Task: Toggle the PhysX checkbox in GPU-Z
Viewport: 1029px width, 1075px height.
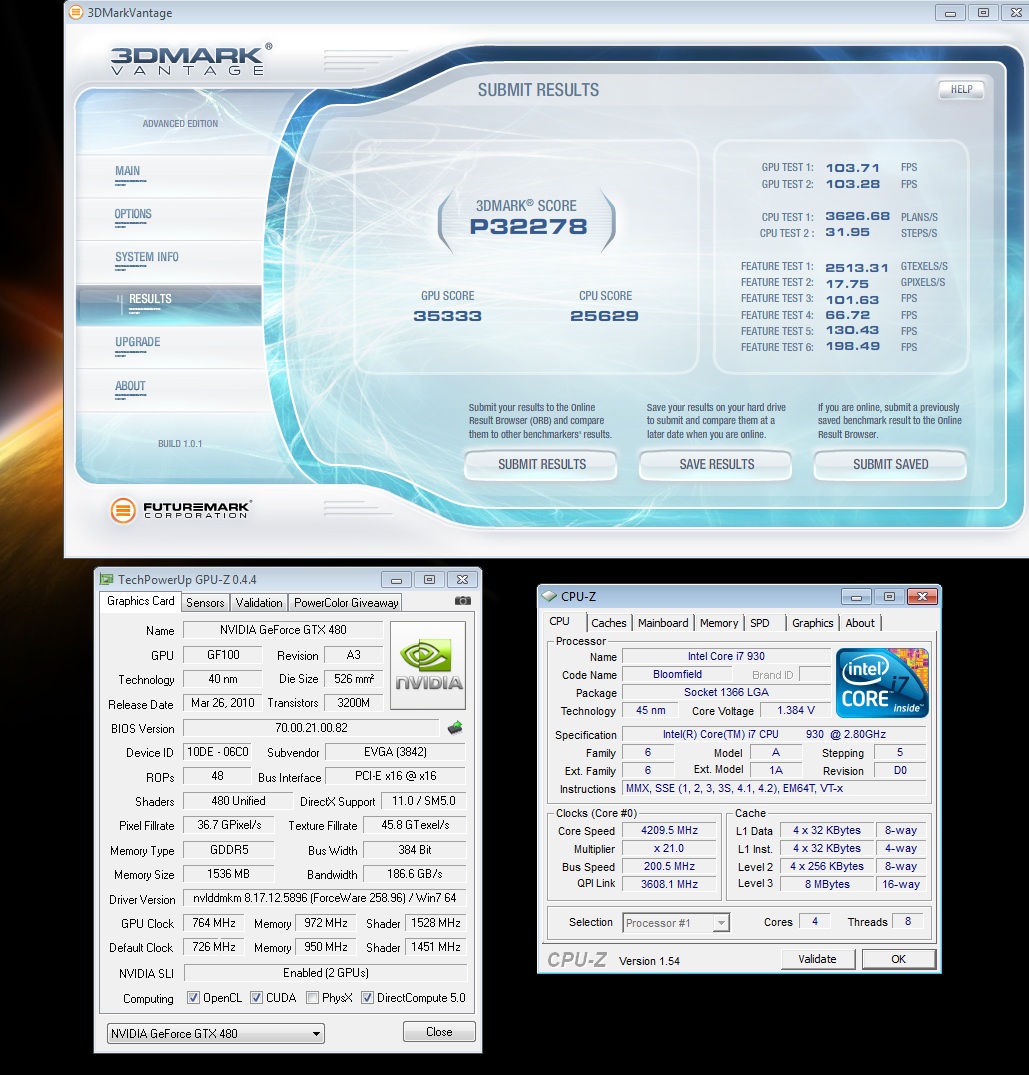Action: point(313,998)
